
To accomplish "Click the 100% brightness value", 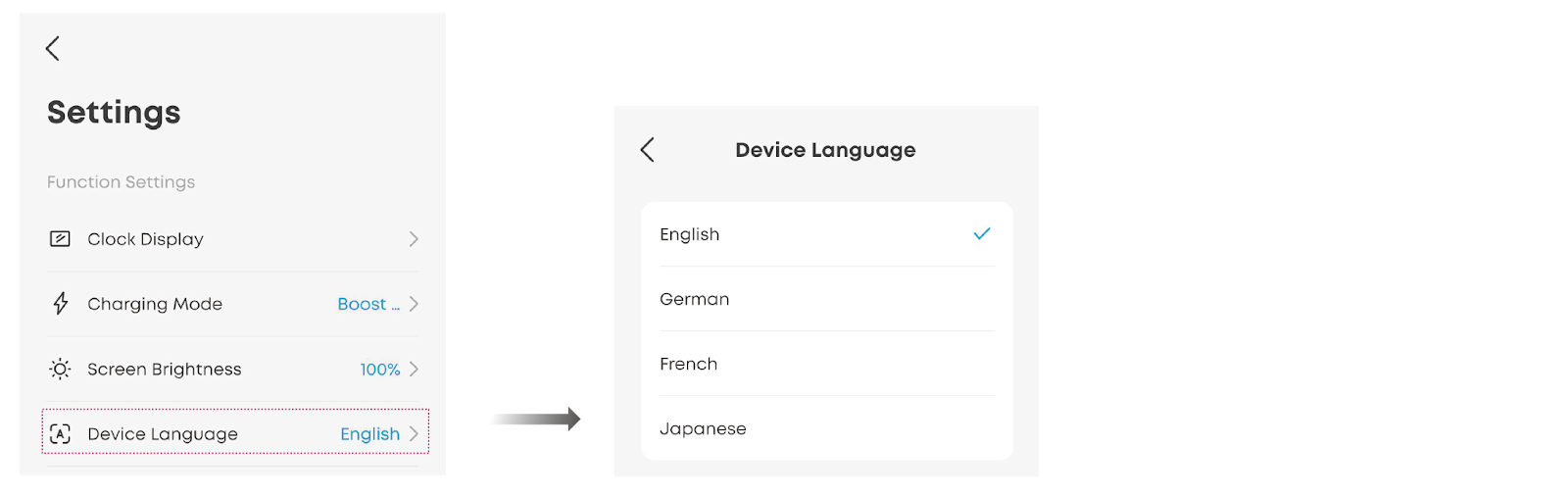I will (379, 370).
